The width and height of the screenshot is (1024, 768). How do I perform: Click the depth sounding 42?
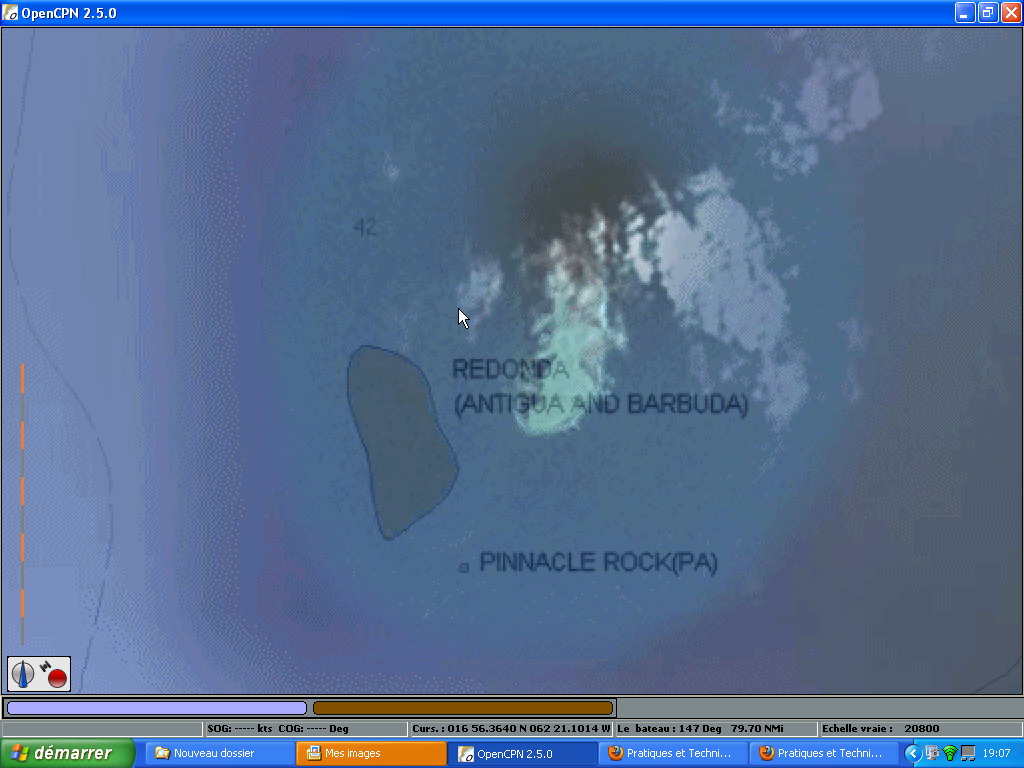point(365,227)
